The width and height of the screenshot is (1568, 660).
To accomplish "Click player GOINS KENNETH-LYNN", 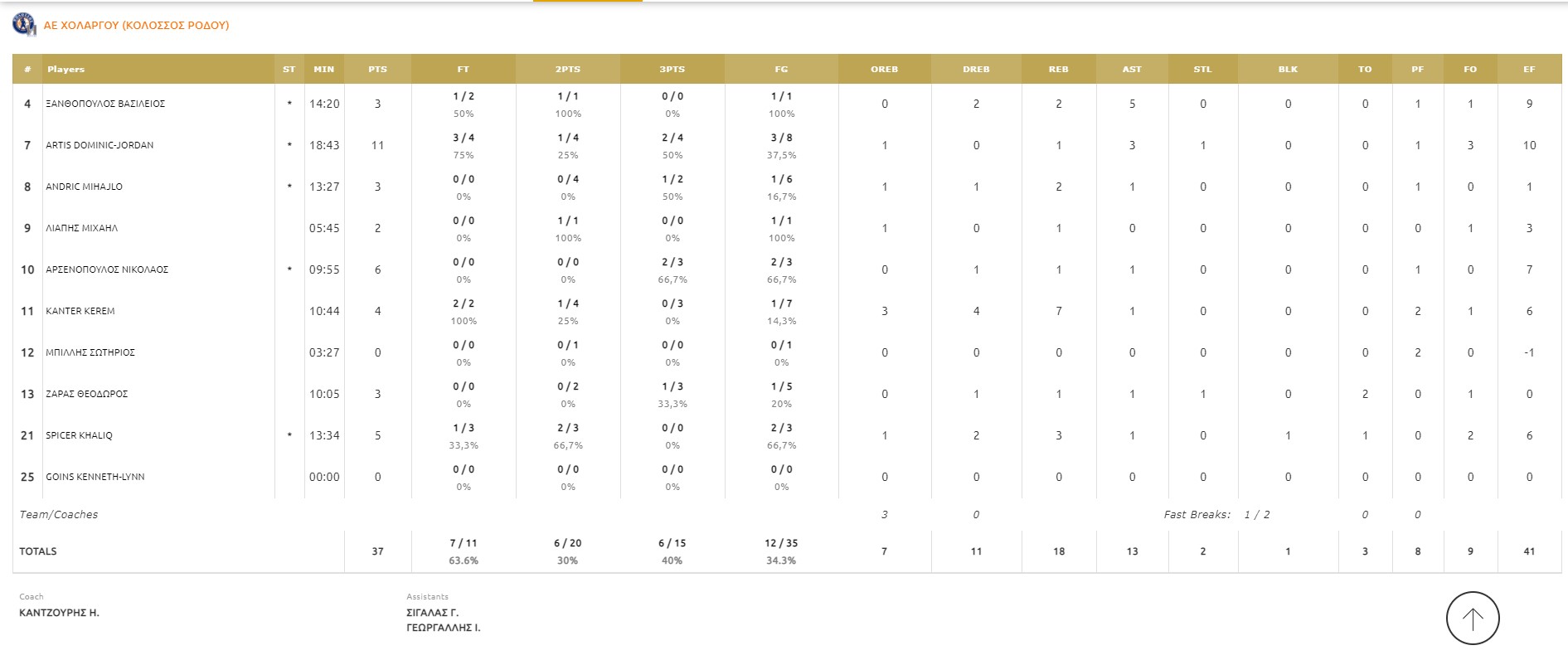I will coord(95,477).
